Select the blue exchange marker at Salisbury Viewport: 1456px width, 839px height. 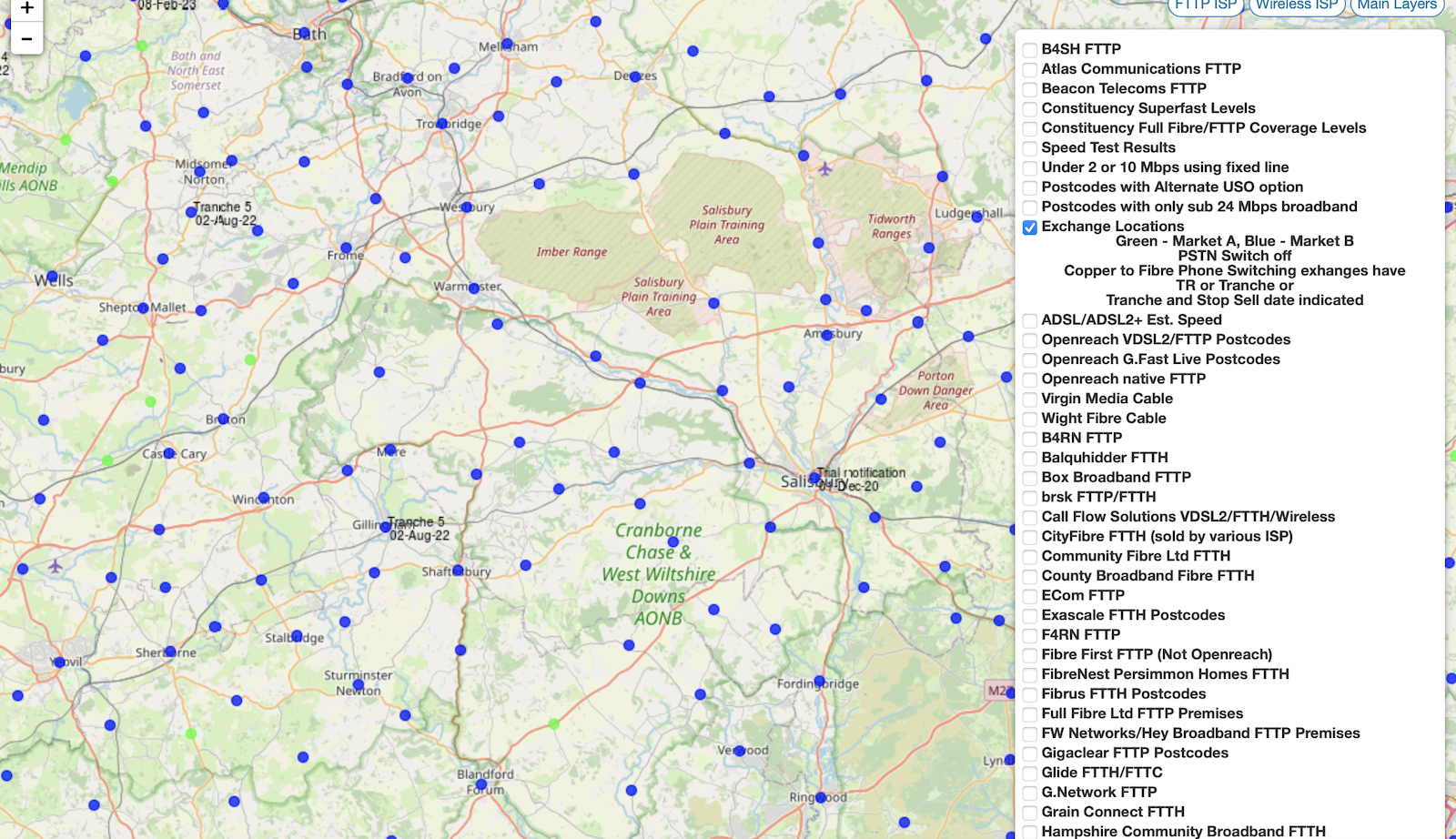[814, 478]
